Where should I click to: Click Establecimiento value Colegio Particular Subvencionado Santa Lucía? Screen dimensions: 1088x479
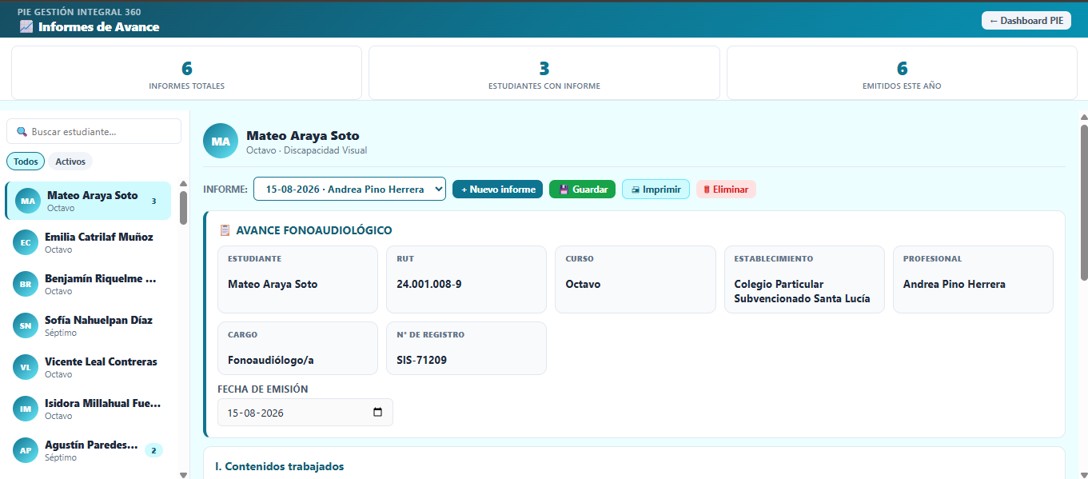point(802,292)
